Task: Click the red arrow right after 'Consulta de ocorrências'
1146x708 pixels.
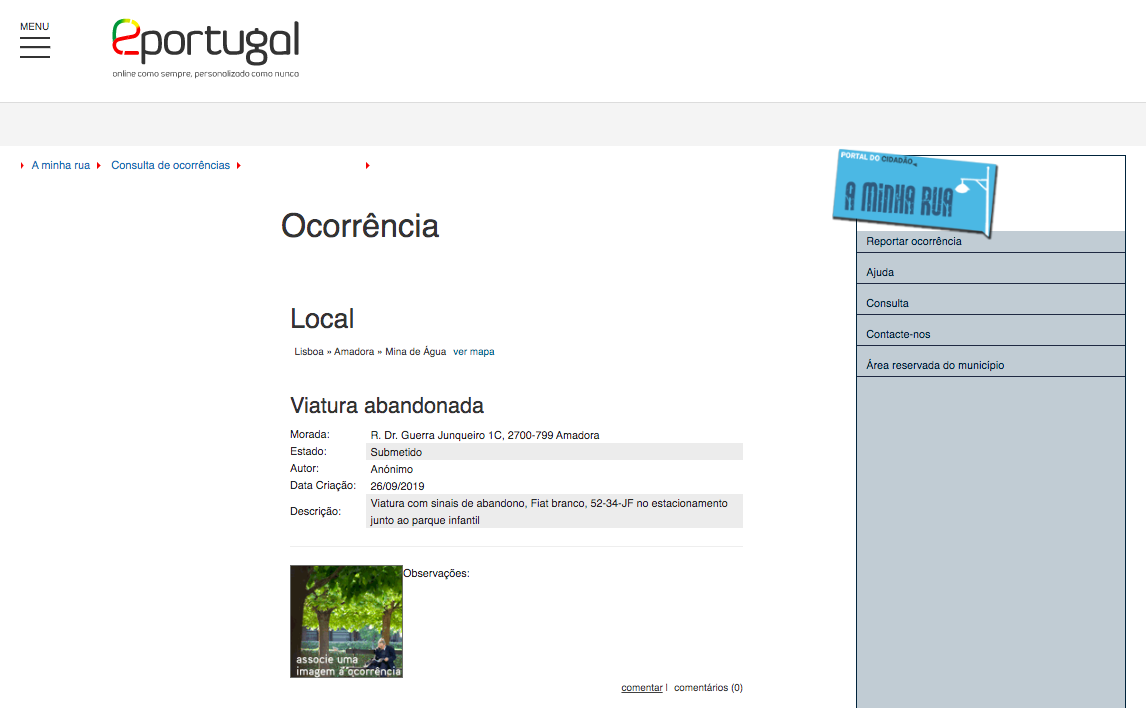Action: [239, 166]
